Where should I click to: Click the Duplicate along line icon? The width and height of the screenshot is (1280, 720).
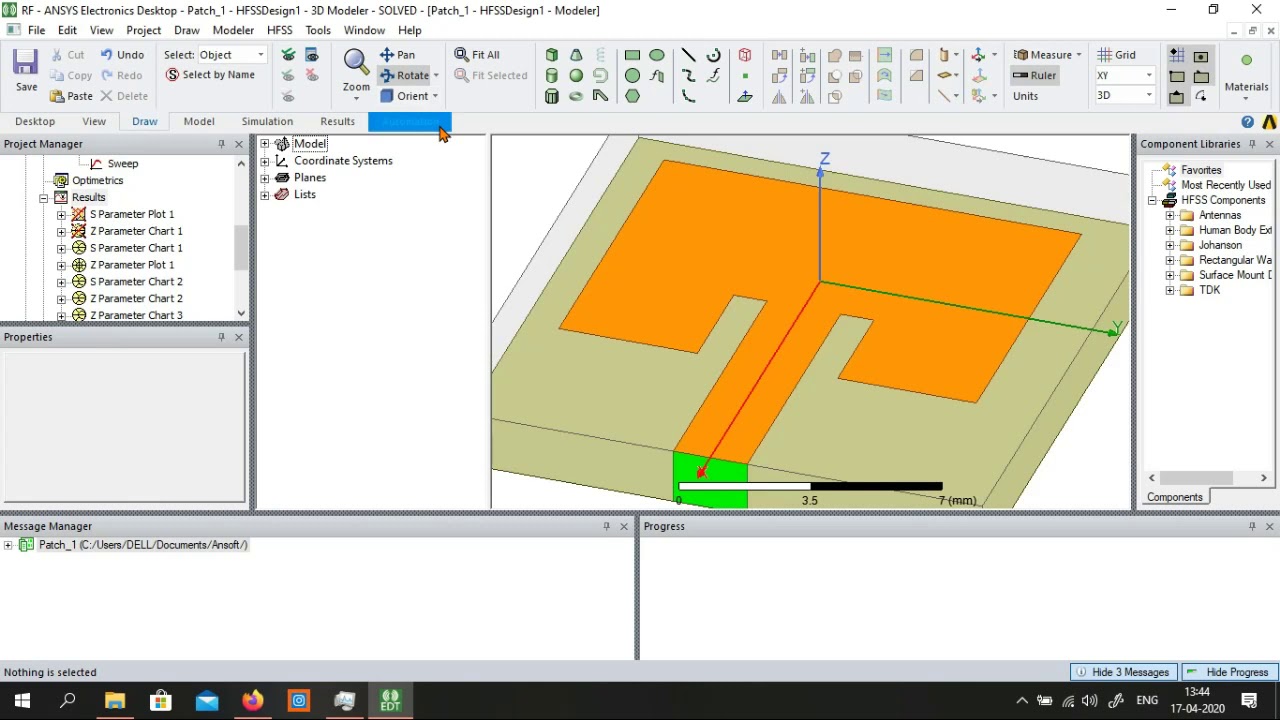point(807,55)
